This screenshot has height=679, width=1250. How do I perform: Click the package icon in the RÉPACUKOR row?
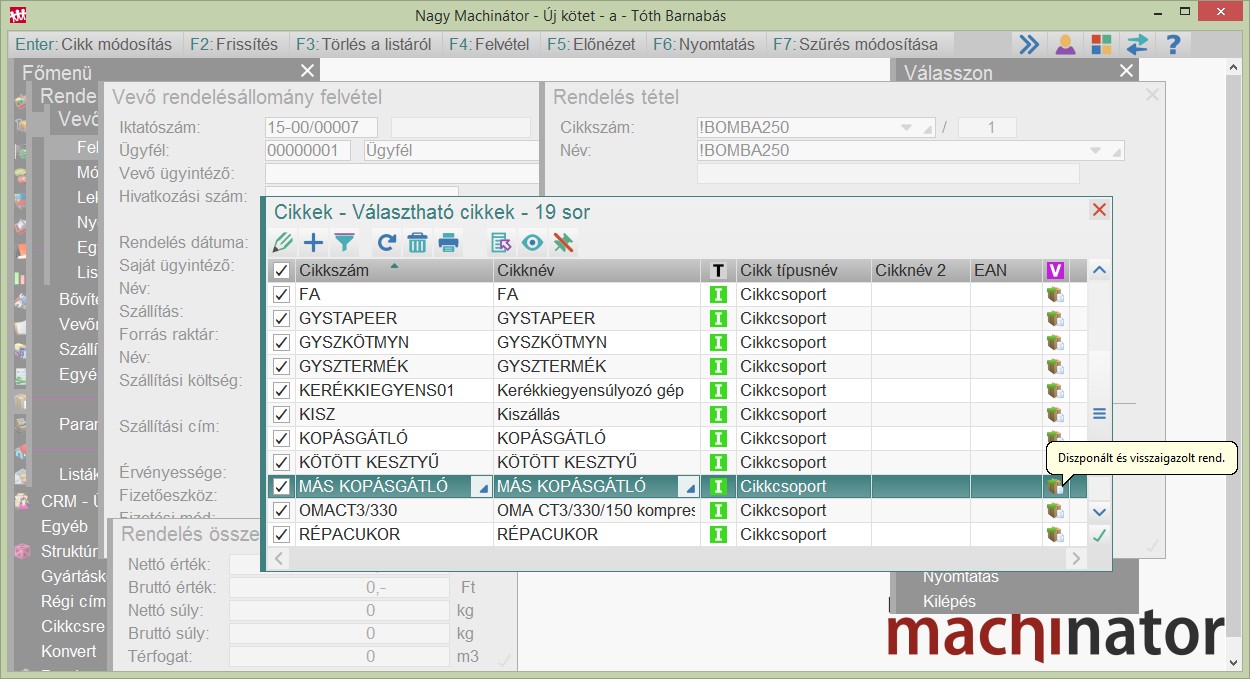pyautogui.click(x=1055, y=534)
